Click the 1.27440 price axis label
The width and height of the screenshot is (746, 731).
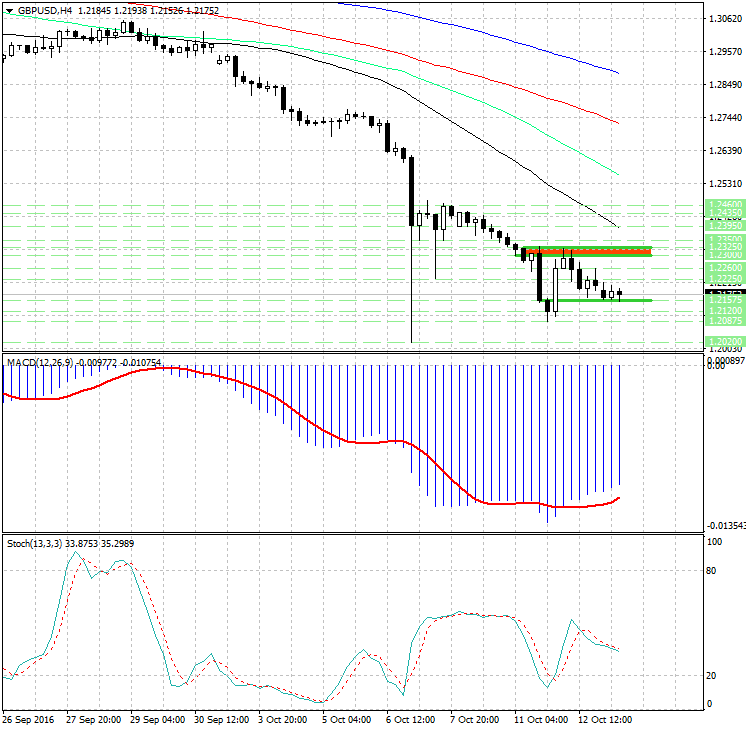[725, 118]
